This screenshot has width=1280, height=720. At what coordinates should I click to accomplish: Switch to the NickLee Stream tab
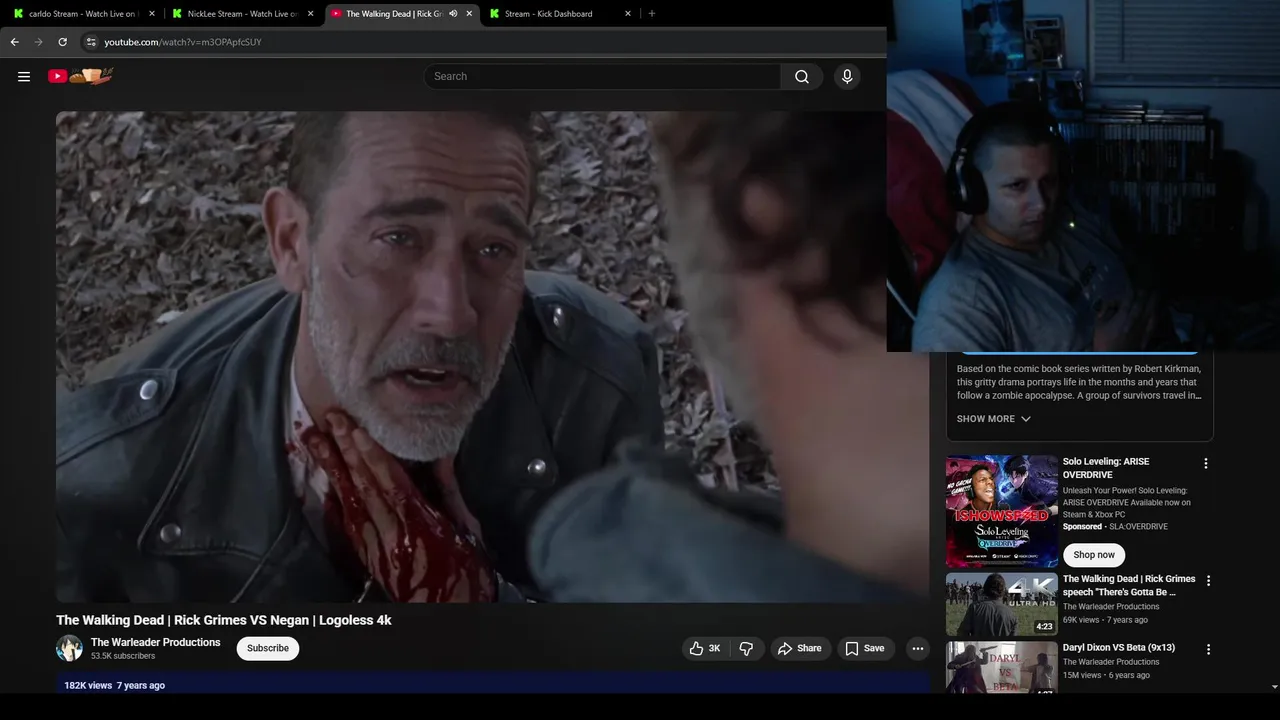pos(242,14)
